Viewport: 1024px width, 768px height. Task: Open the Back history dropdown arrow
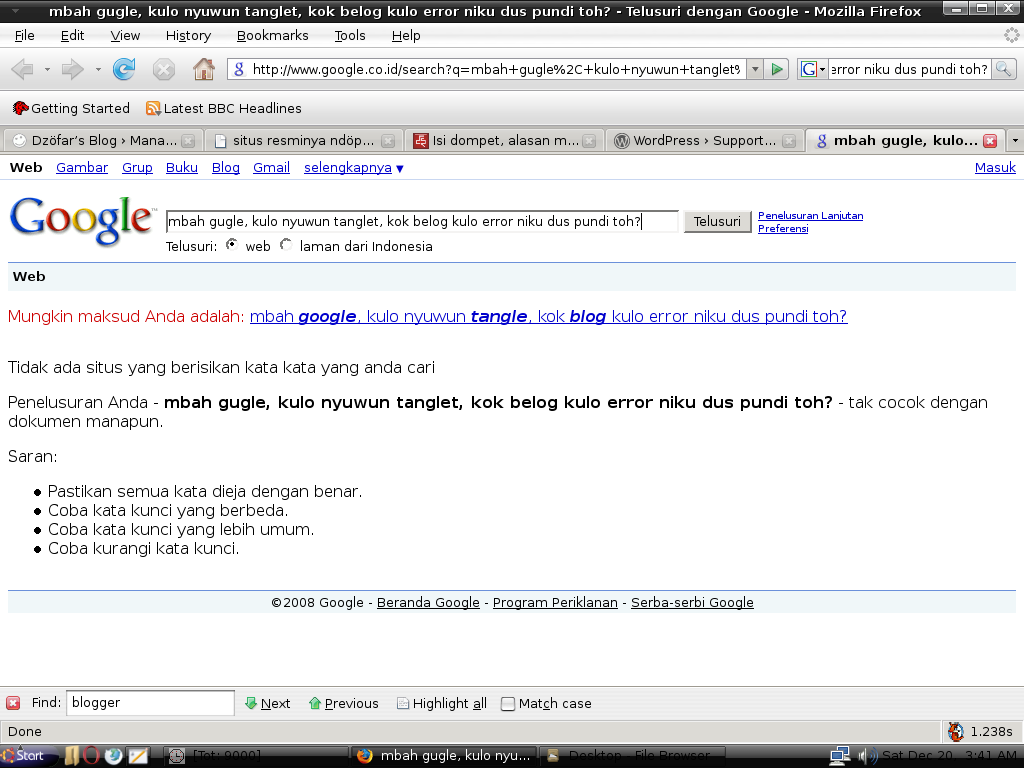(x=47, y=69)
